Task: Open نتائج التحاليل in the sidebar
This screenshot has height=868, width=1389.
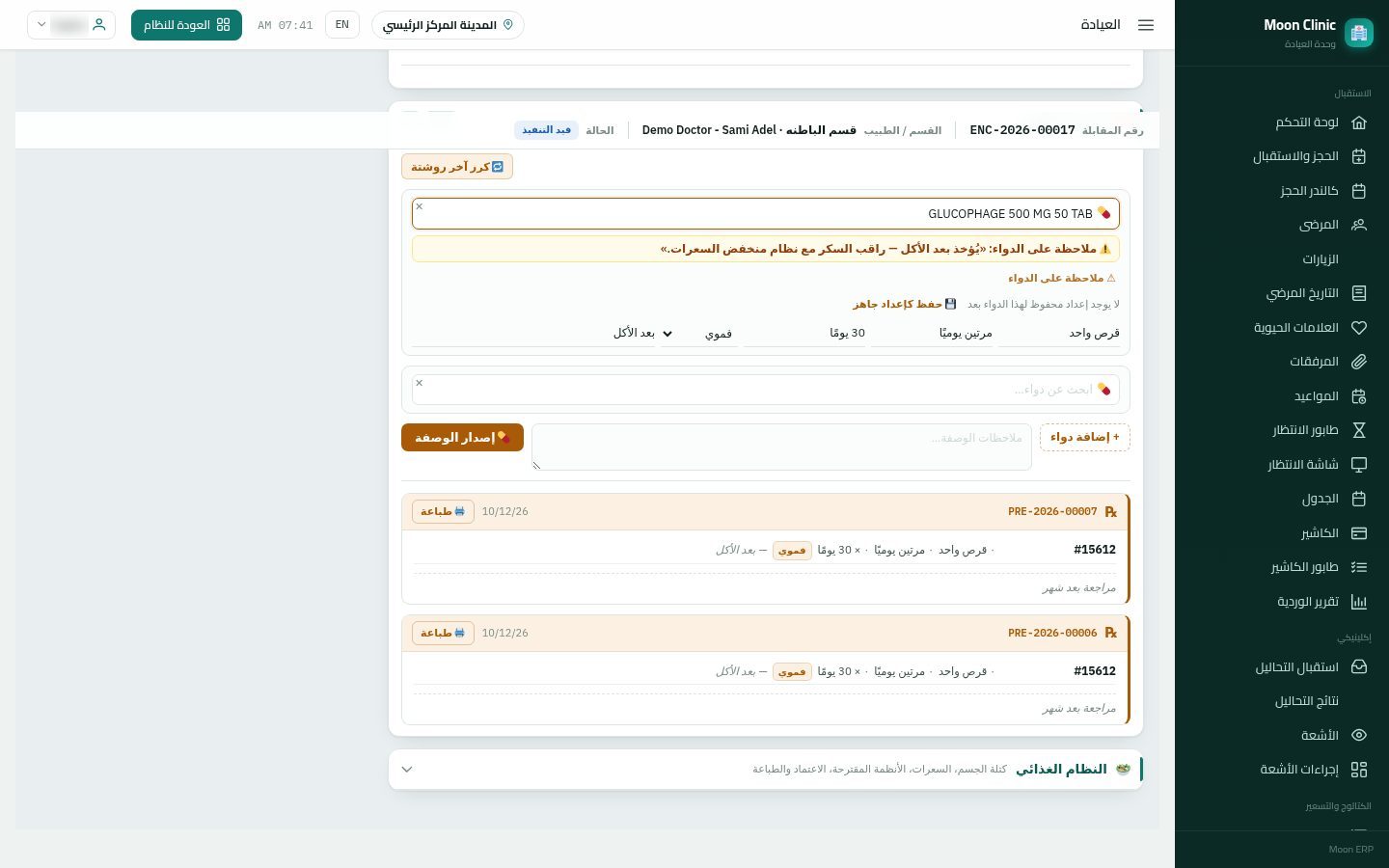Action: point(1307,701)
